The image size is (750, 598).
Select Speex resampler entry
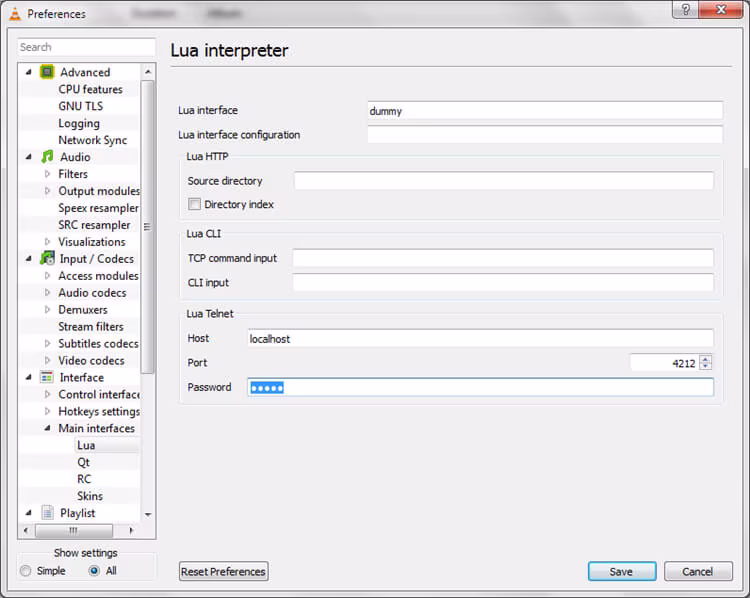click(x=98, y=208)
